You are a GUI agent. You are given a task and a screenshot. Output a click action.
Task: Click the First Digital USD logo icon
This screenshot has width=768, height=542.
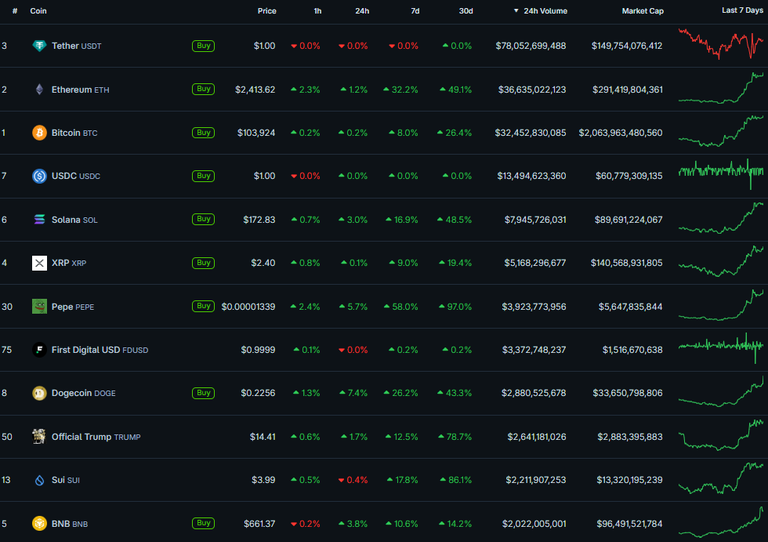pos(39,350)
